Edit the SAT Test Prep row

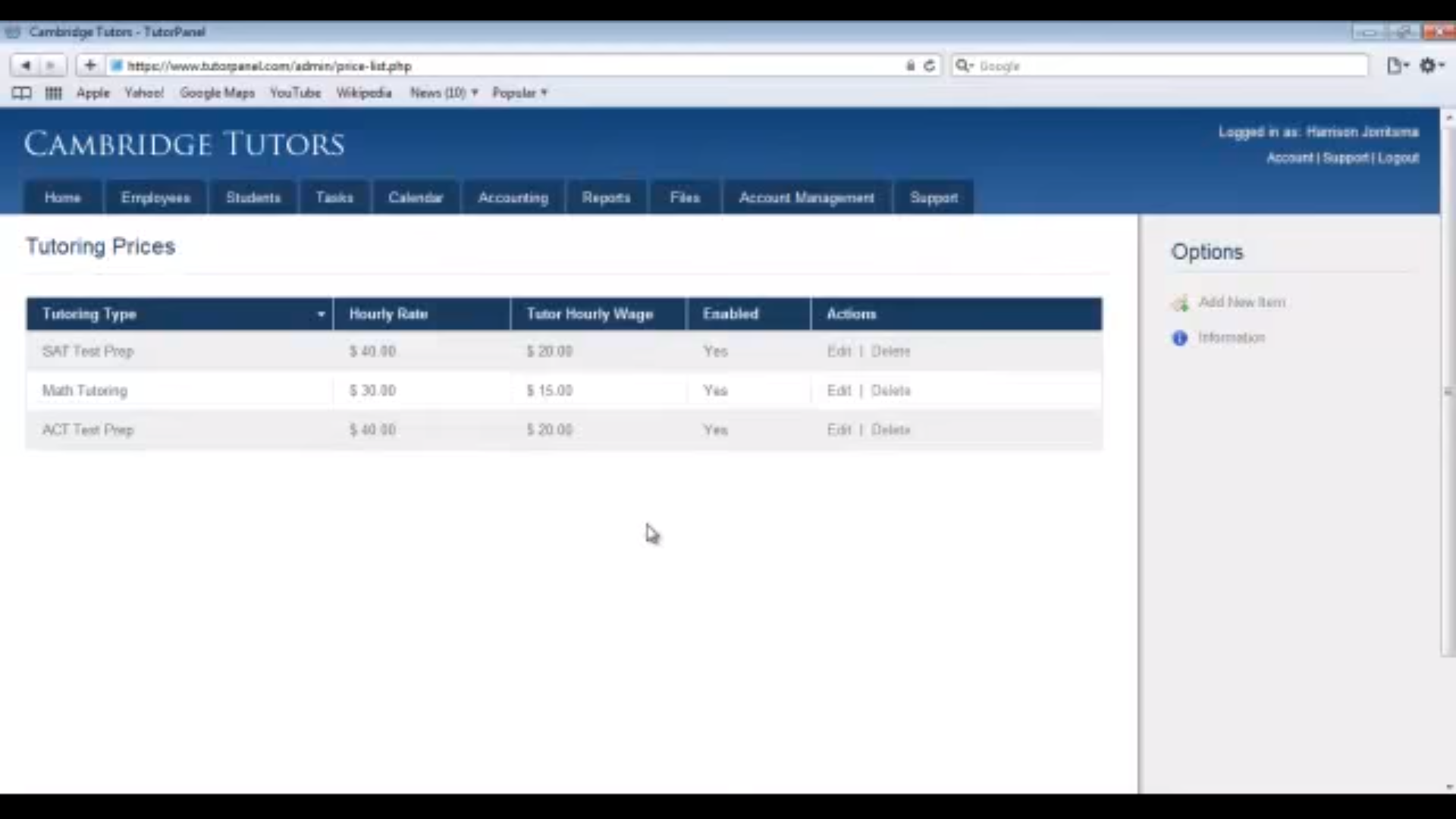(839, 352)
